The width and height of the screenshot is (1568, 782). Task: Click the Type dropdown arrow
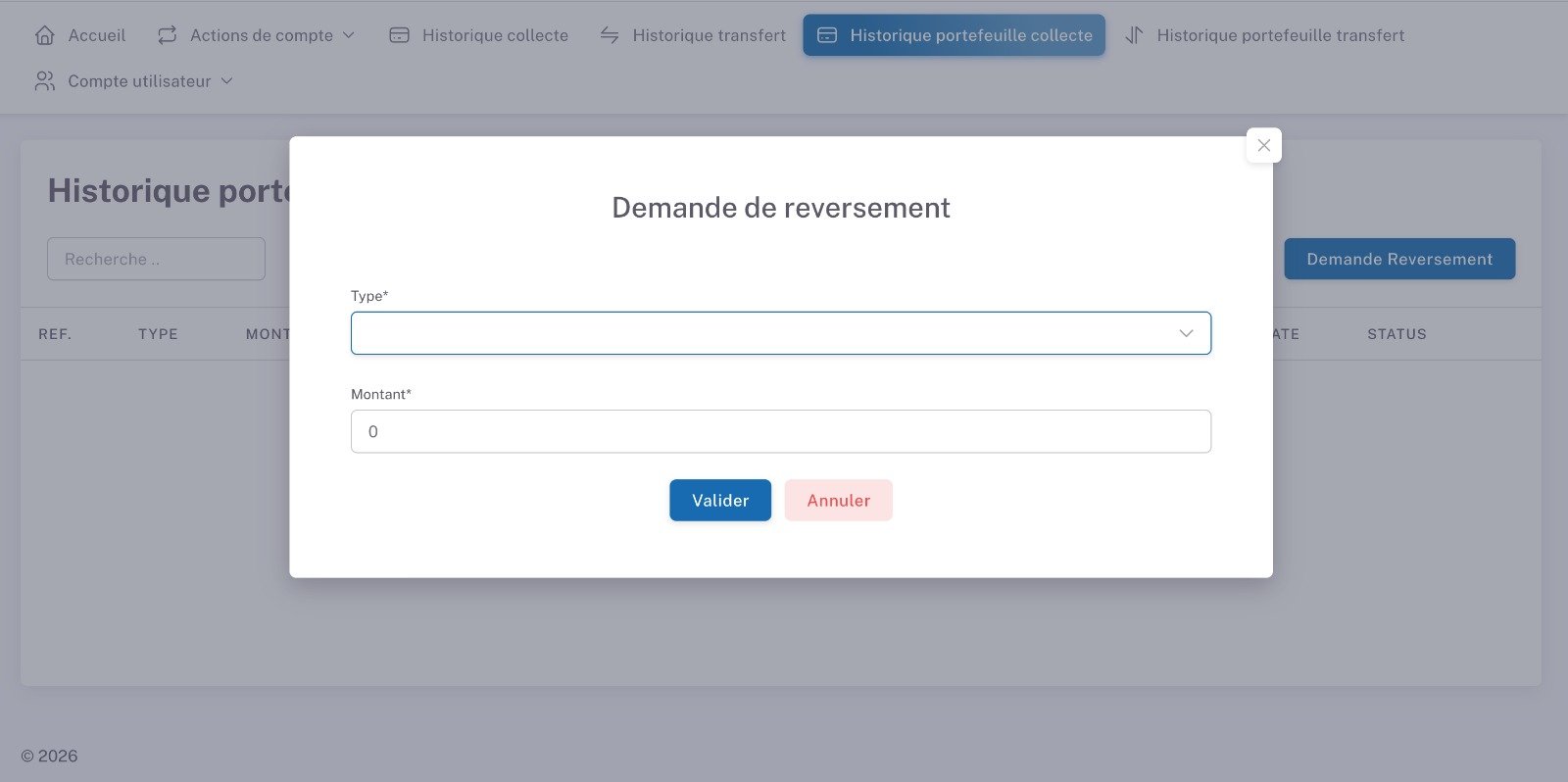tap(1186, 333)
